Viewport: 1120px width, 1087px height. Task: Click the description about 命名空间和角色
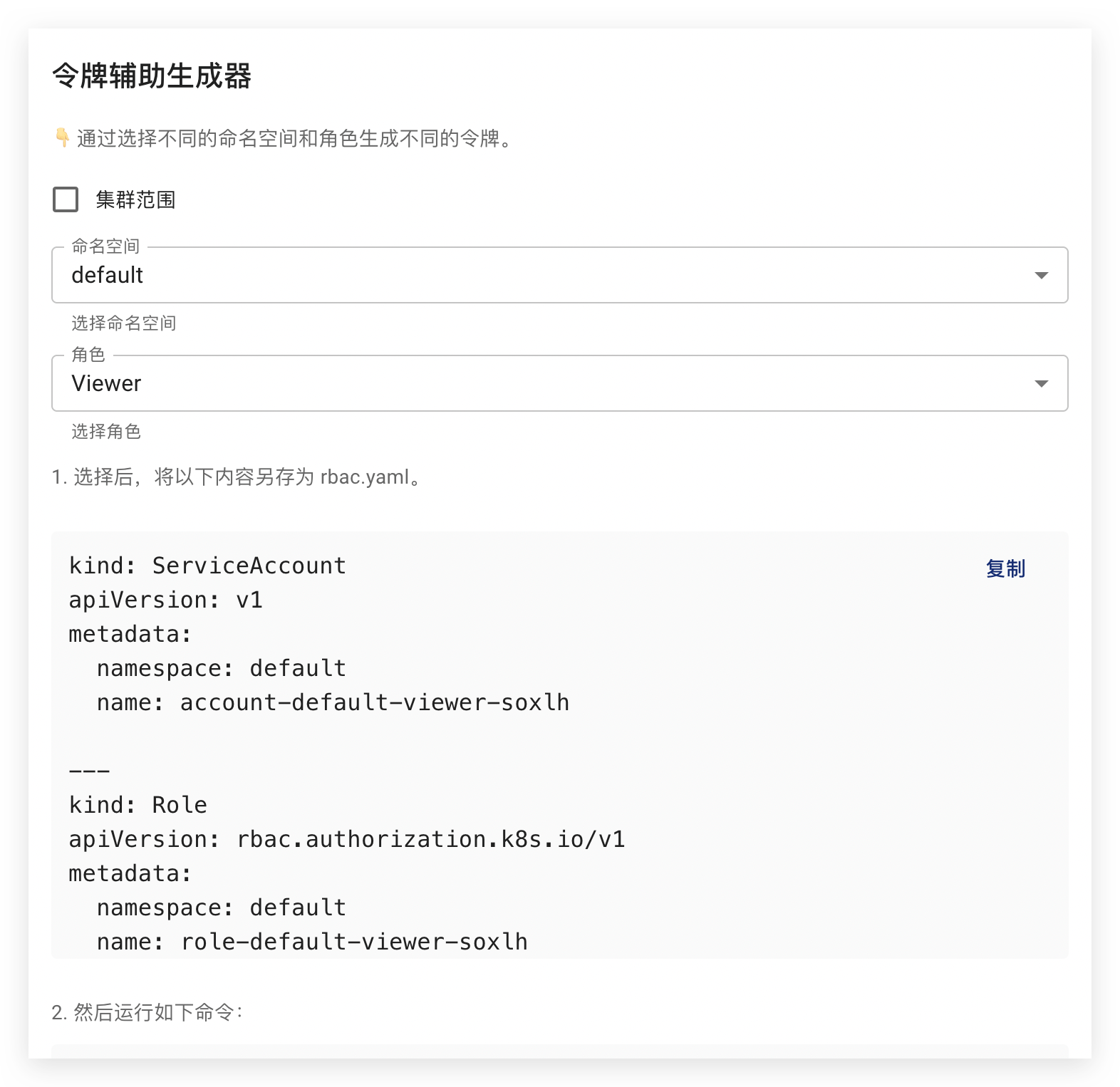295,138
